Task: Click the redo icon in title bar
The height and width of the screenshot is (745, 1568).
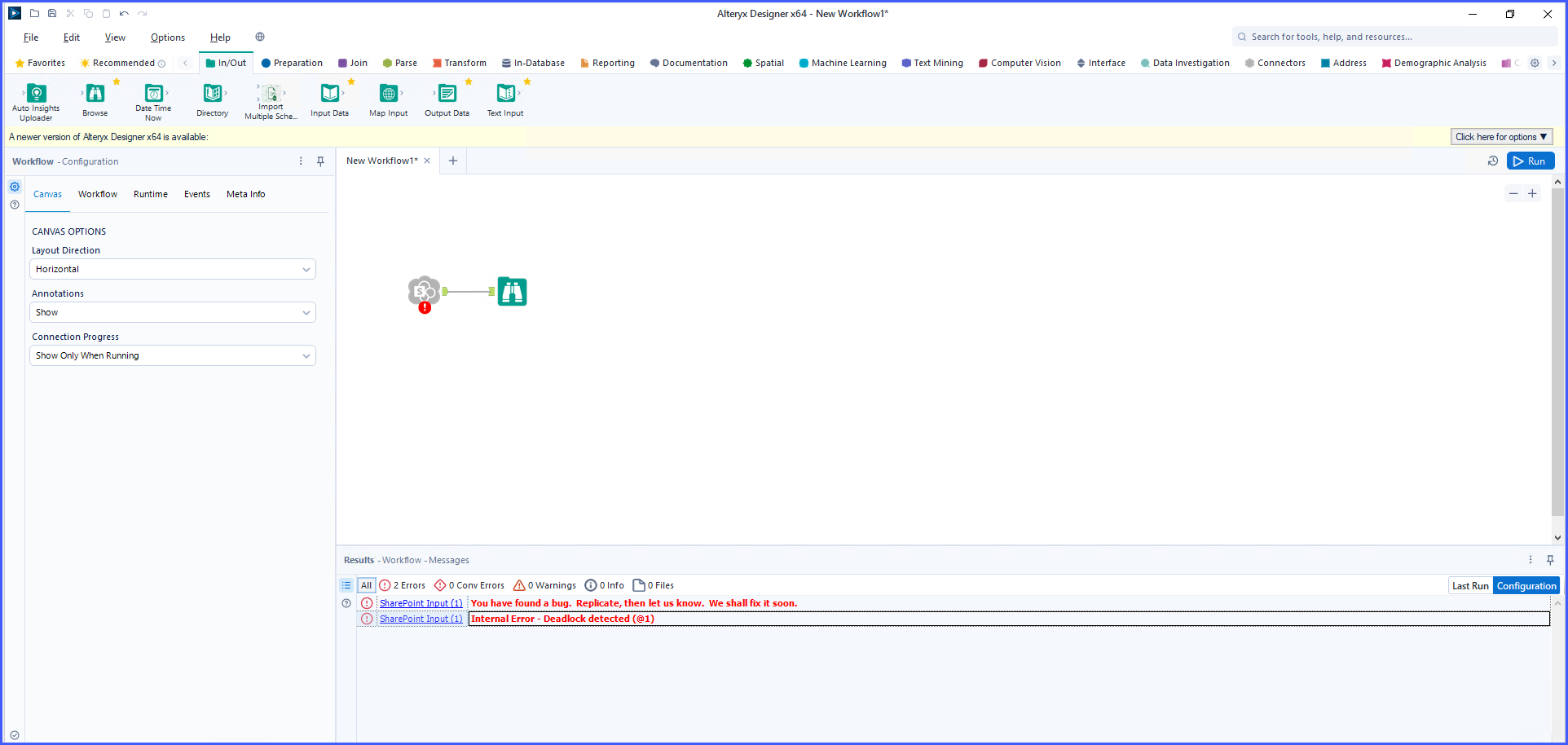Action: tap(143, 13)
